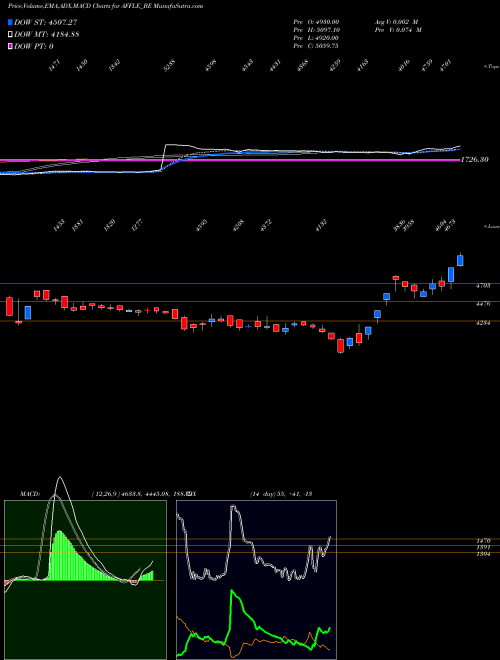Click the 'Pre L: 4920.00' value
500x660 pixels.
pyautogui.click(x=316, y=38)
